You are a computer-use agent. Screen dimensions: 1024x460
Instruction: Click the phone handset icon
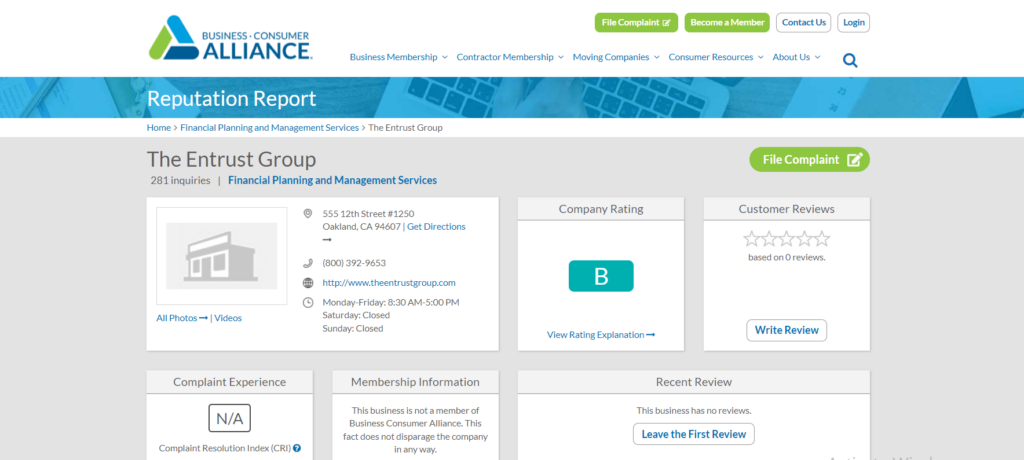pos(308,263)
